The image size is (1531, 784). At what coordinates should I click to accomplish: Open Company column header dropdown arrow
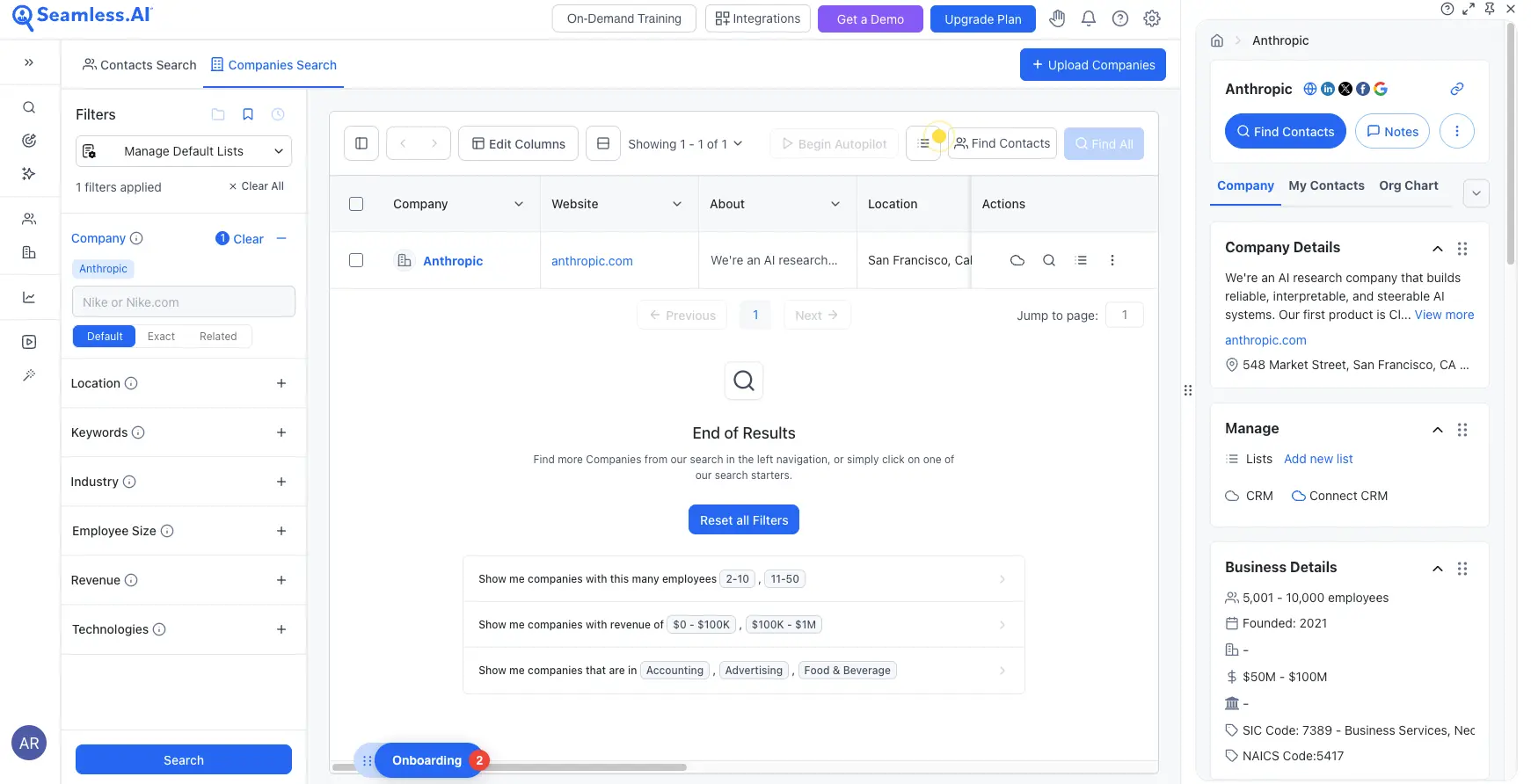tap(519, 204)
